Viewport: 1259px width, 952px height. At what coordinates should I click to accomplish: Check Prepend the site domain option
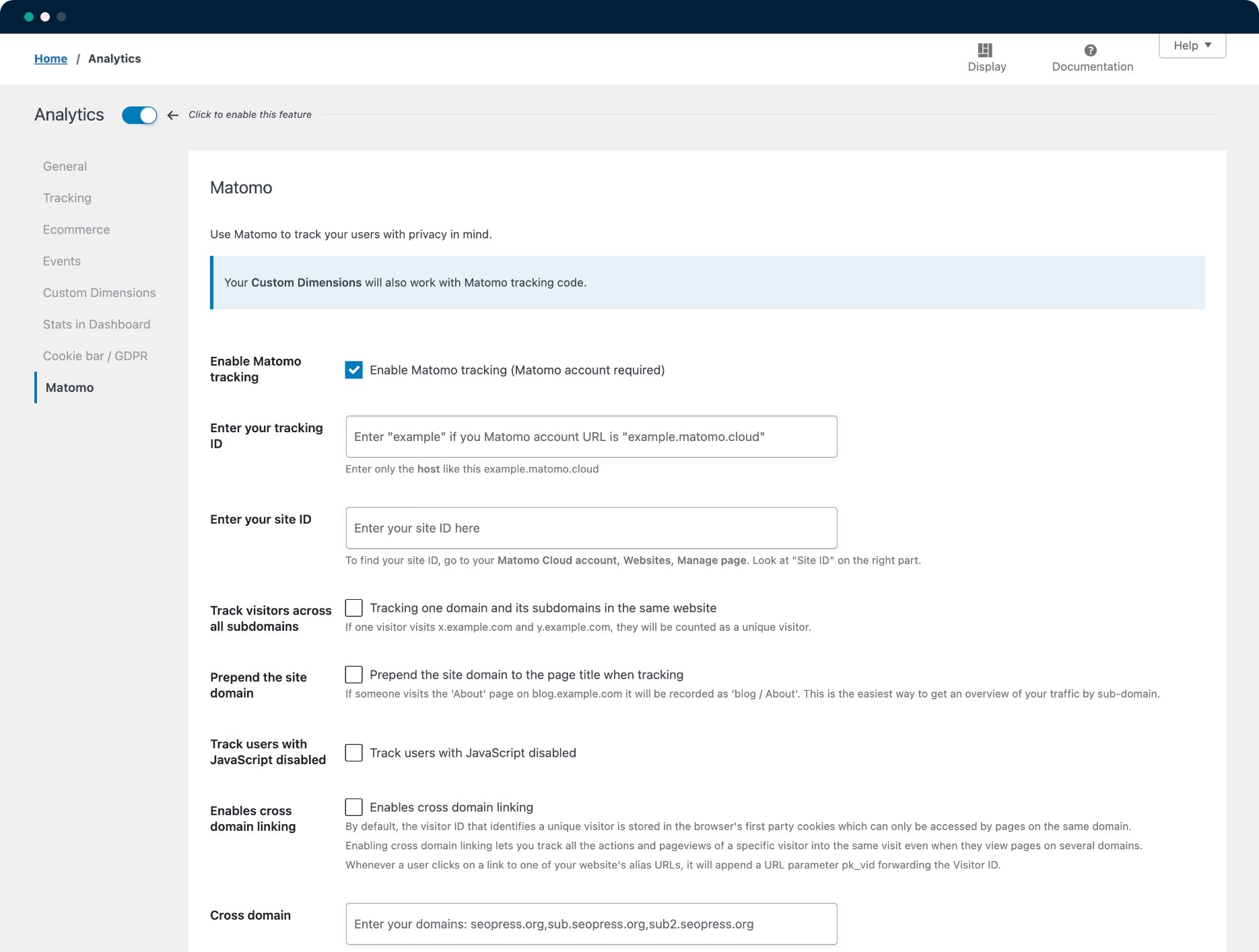(x=353, y=675)
